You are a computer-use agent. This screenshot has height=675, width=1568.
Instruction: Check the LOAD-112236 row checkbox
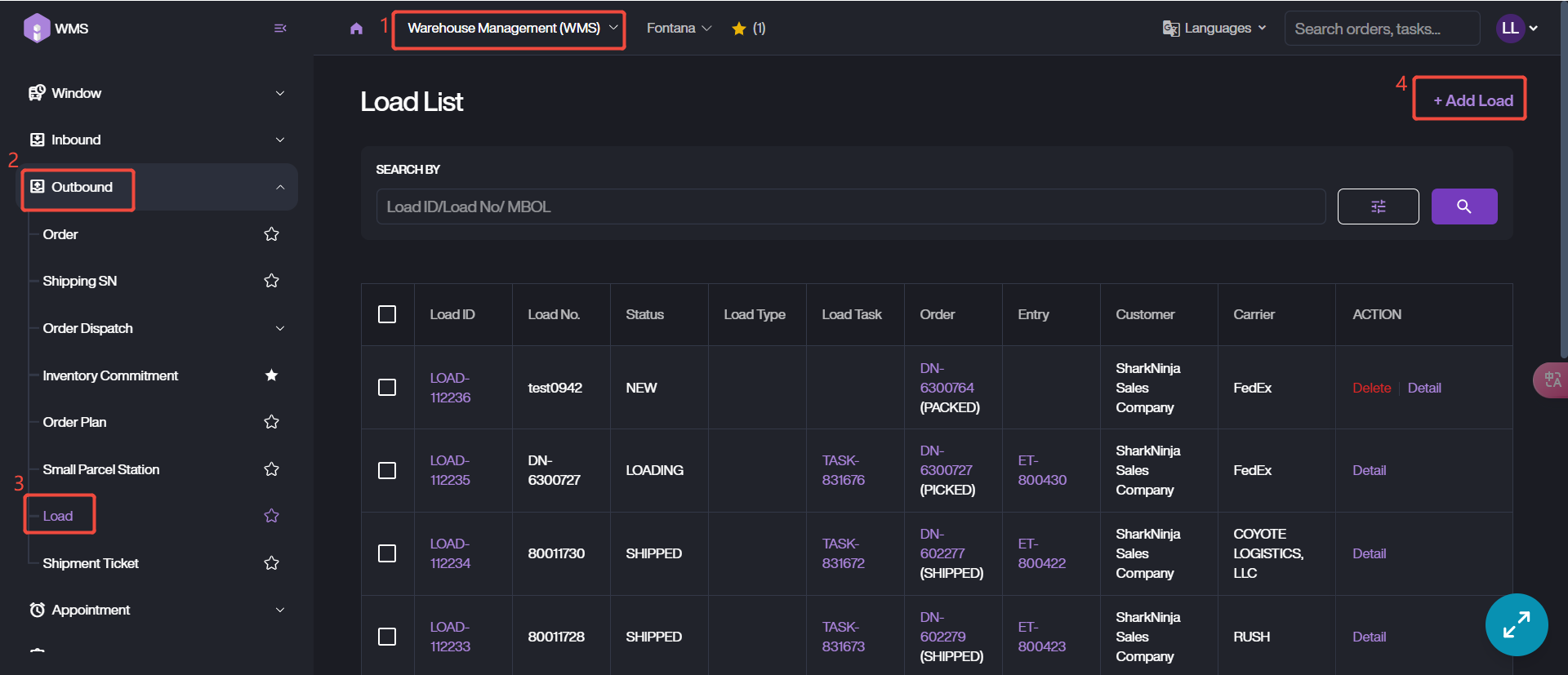pyautogui.click(x=387, y=388)
